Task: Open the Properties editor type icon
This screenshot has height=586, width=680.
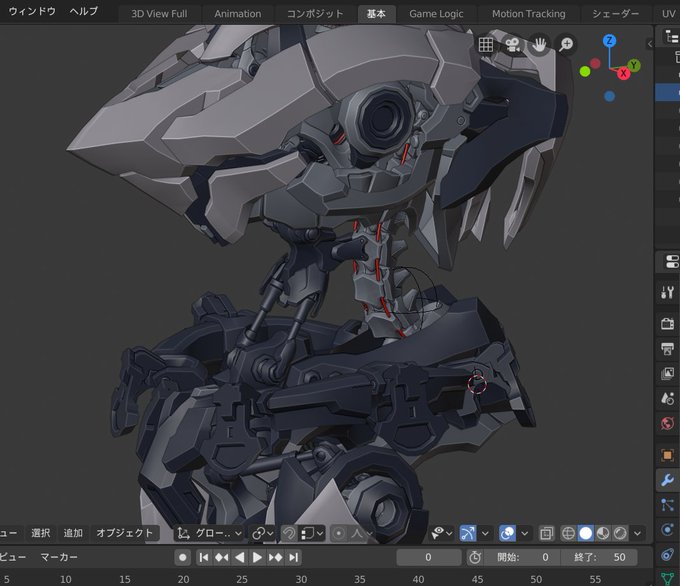Action: pos(671,262)
